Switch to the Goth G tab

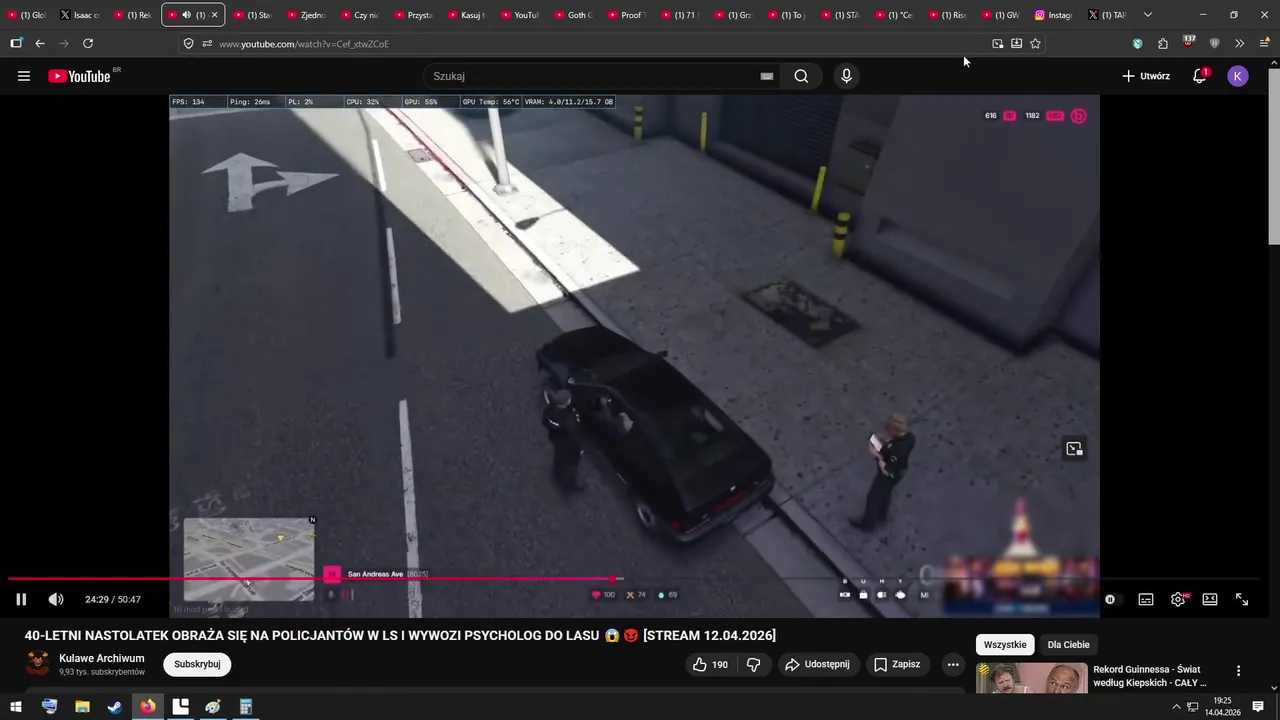(572, 15)
